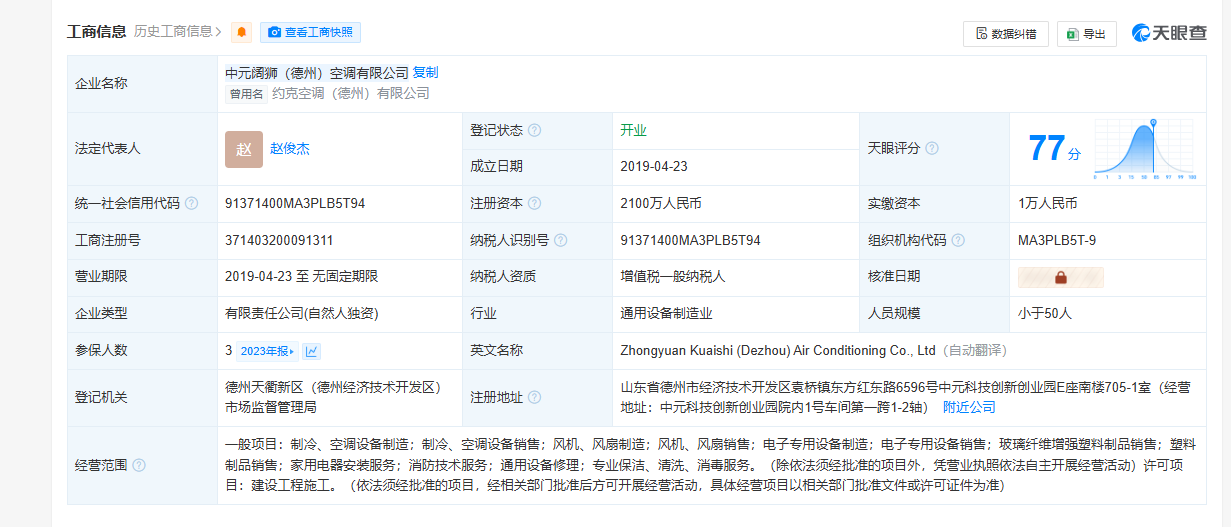The image size is (1231, 527).
Task: Click the 天眼评分 distribution chart
Action: (1146, 149)
